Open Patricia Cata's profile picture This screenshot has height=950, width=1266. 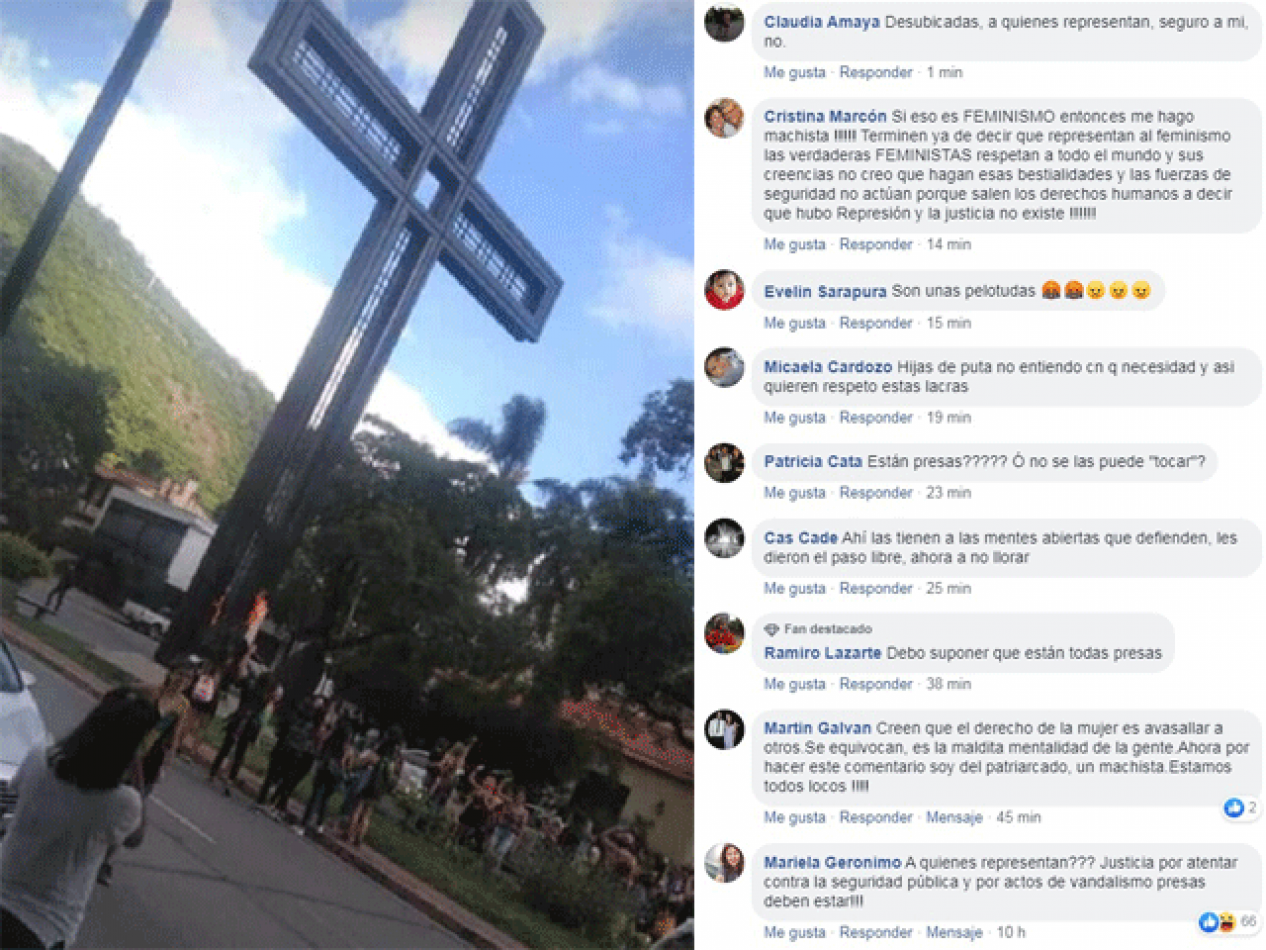(x=724, y=462)
